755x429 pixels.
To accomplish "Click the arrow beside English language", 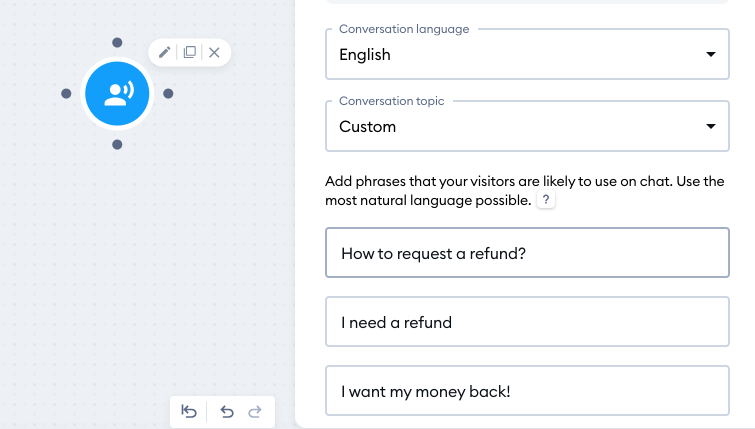I will [x=711, y=54].
